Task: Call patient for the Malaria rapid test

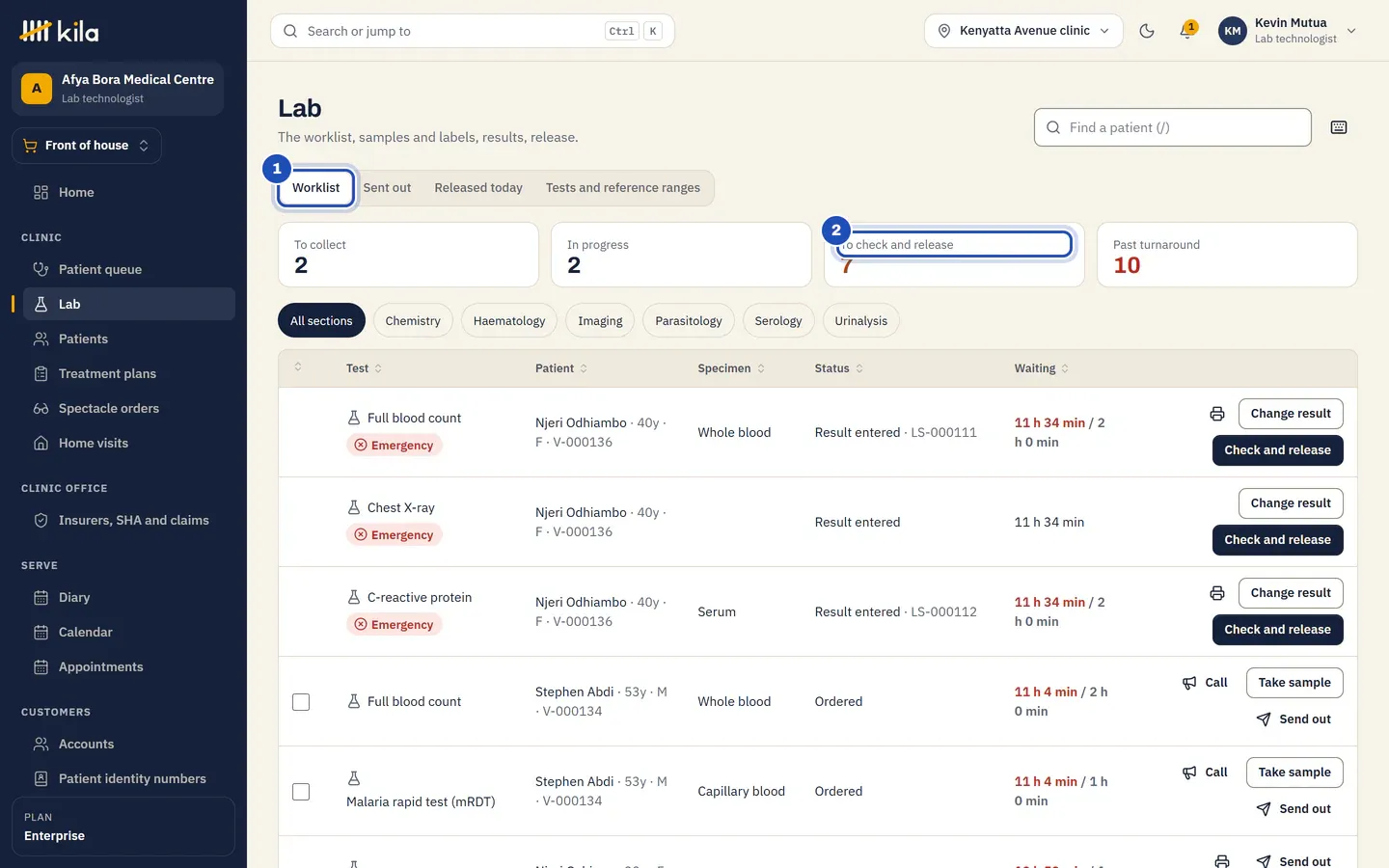Action: pos(1206,773)
